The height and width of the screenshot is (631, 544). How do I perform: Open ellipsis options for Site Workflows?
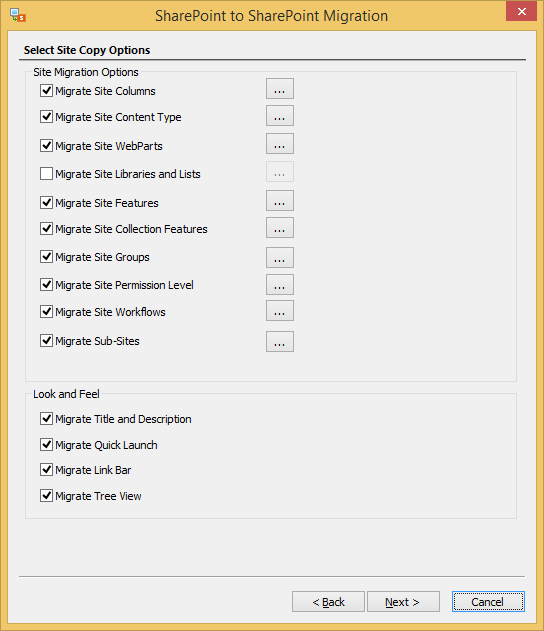click(x=280, y=311)
